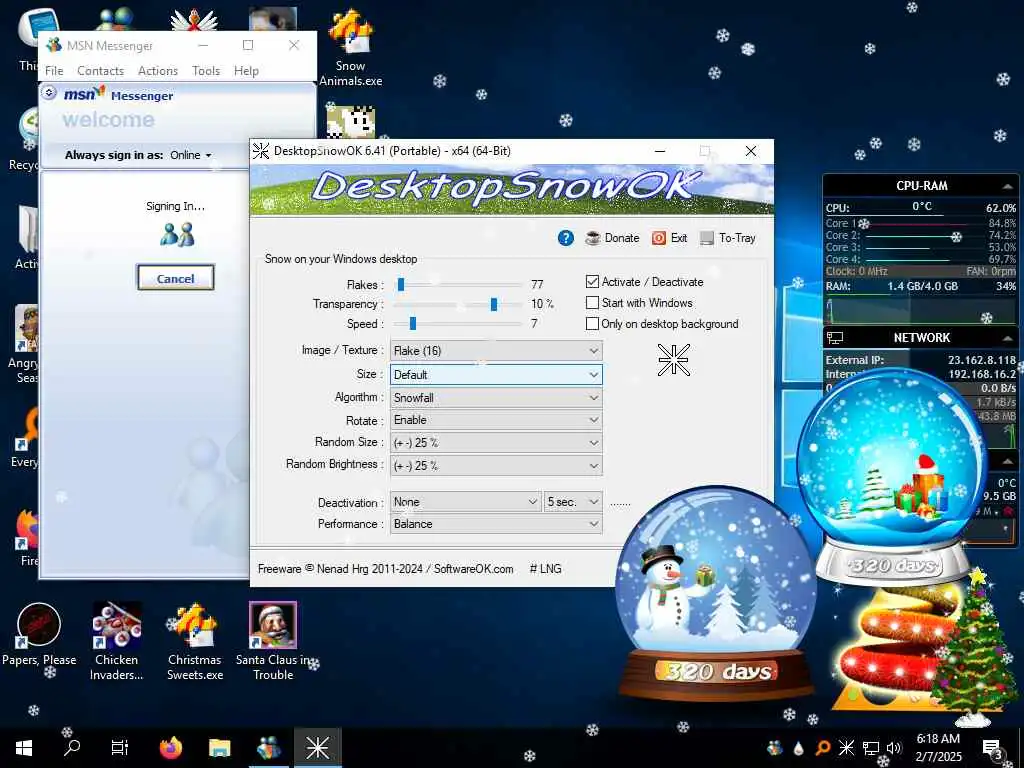Click the red Exit icon in DesktopSnowOK
Viewport: 1024px width, 768px height.
point(658,238)
